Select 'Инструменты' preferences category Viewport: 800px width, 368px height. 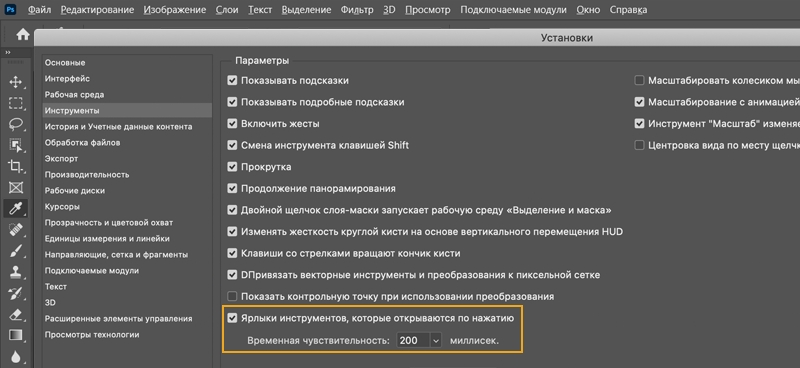[x=127, y=110]
